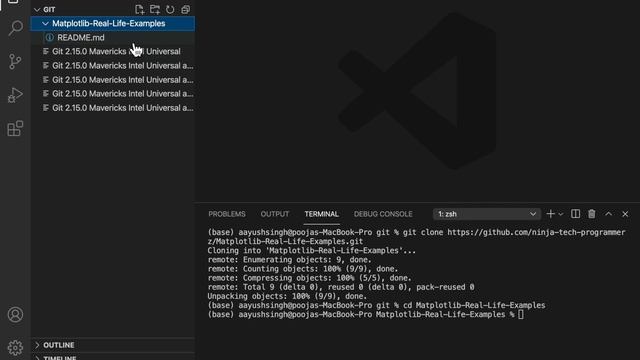640x360 pixels.
Task: Maximize the panel with the up chevron
Action: (609, 214)
